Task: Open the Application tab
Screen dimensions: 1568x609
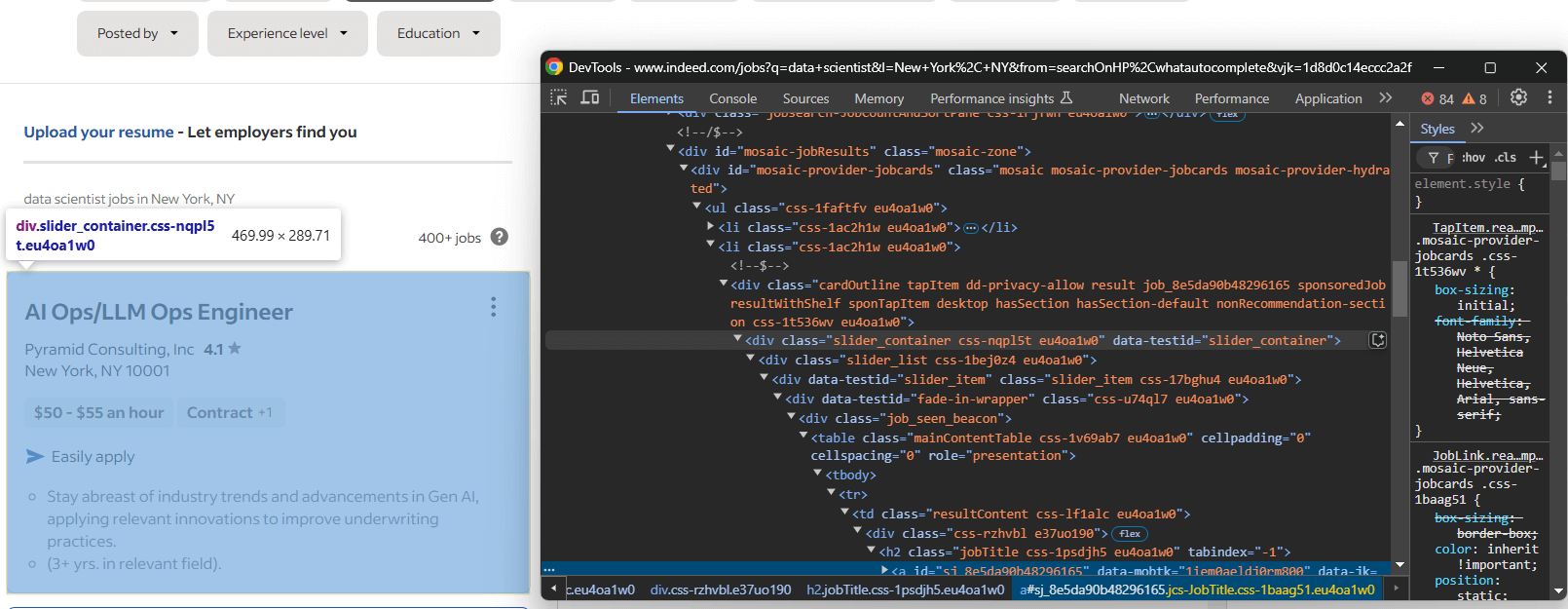Action: point(1328,98)
